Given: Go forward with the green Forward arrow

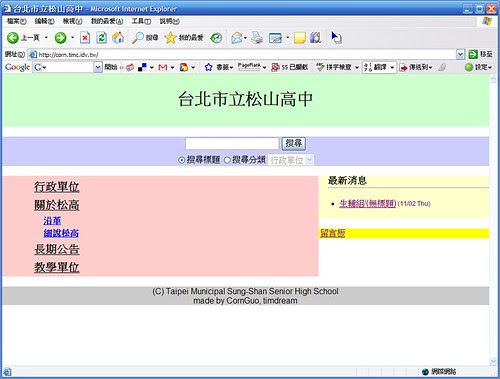Looking at the screenshot, I should coord(60,38).
